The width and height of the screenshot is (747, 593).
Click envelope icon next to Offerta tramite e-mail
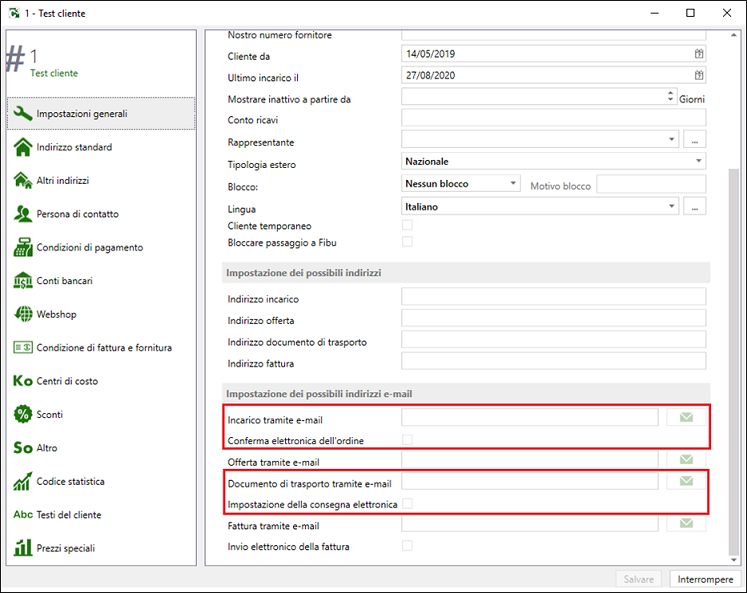pyautogui.click(x=686, y=460)
